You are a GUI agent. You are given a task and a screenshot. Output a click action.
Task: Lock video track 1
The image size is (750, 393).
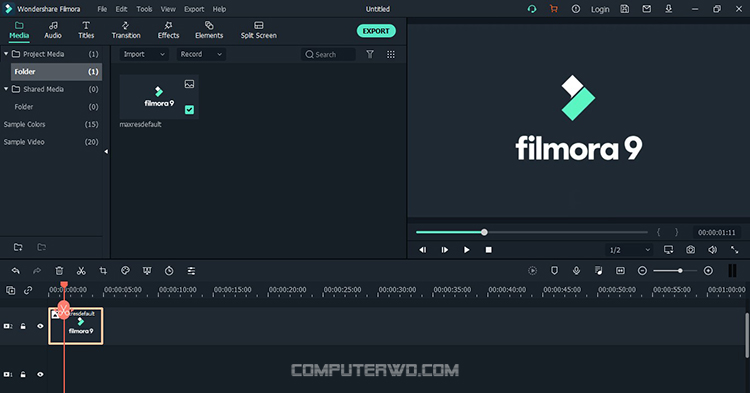pos(23,374)
